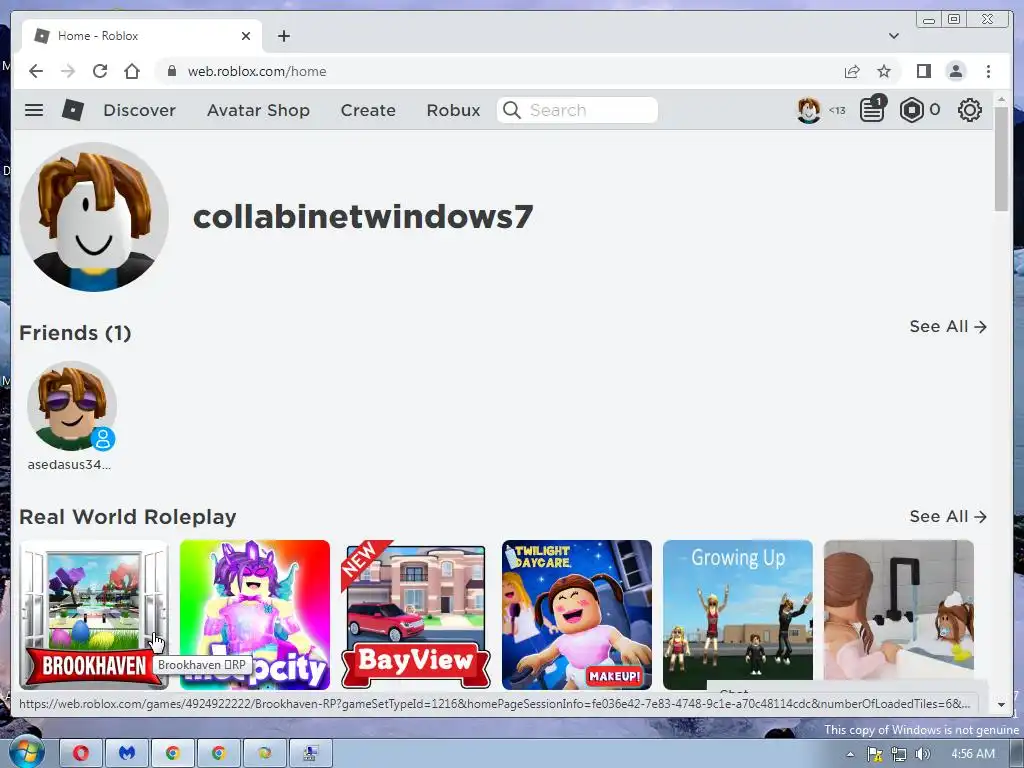1024x768 pixels.
Task: Reload the page with refresh icon
Action: click(100, 71)
